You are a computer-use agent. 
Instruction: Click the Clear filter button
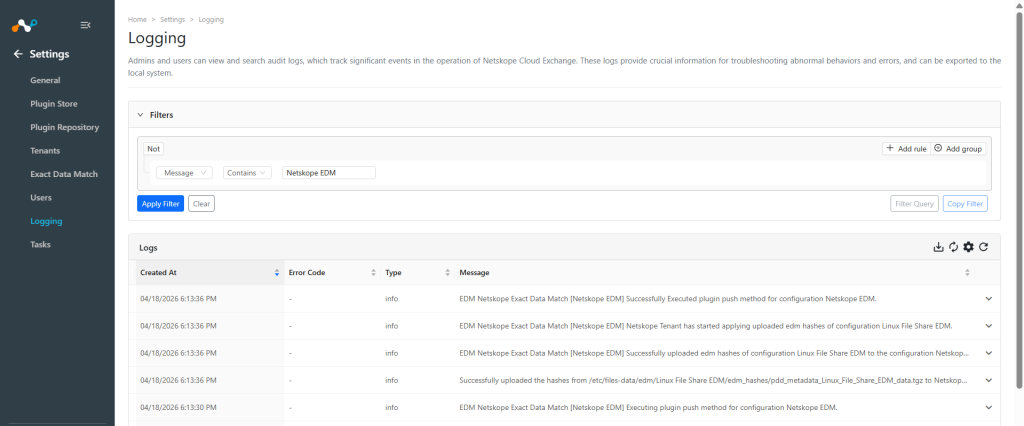(201, 204)
